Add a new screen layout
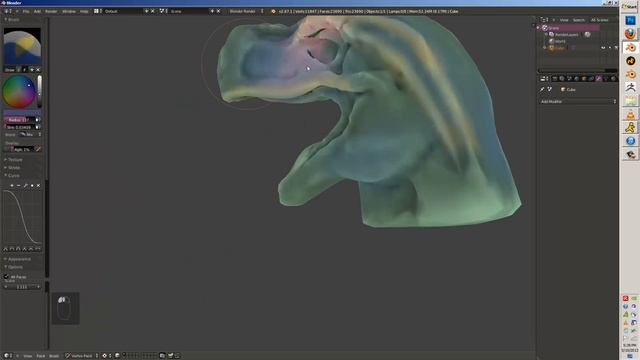The image size is (640, 360). tap(147, 11)
